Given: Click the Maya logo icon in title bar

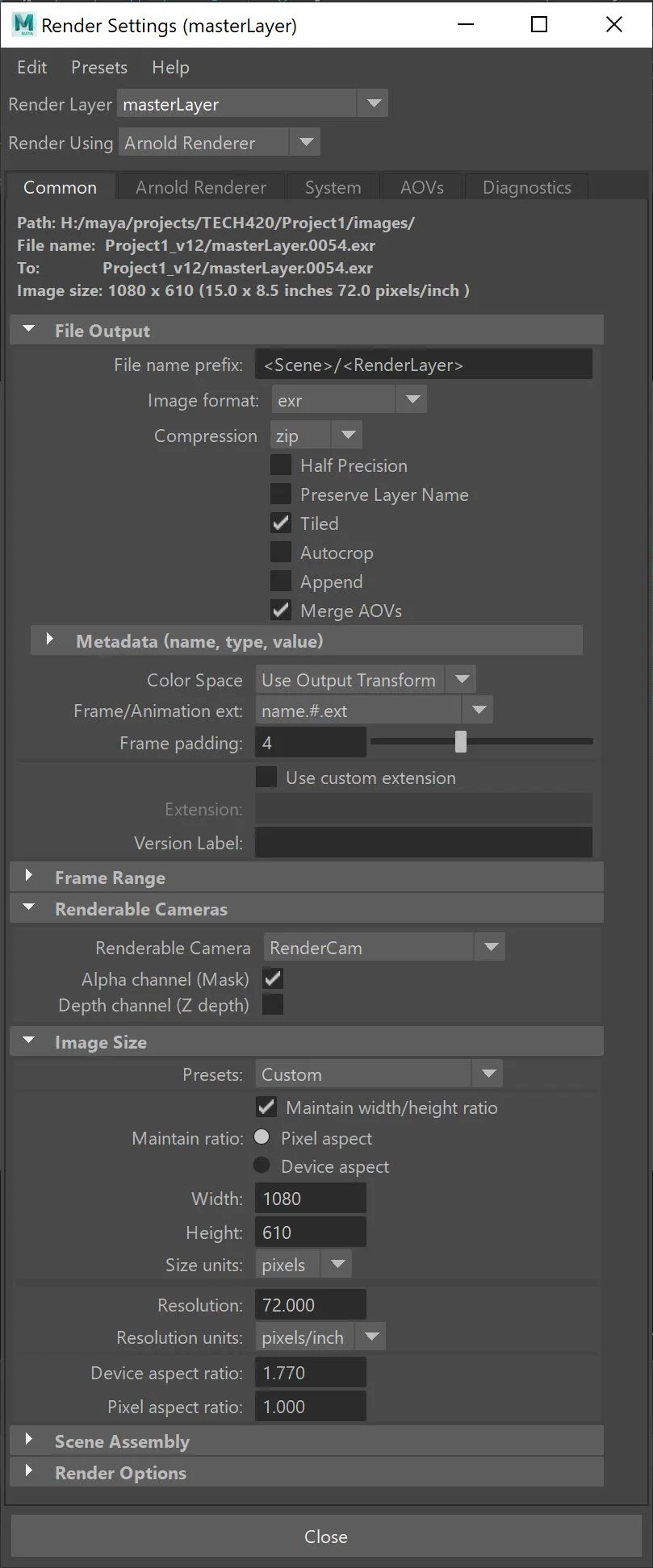Looking at the screenshot, I should [x=23, y=24].
